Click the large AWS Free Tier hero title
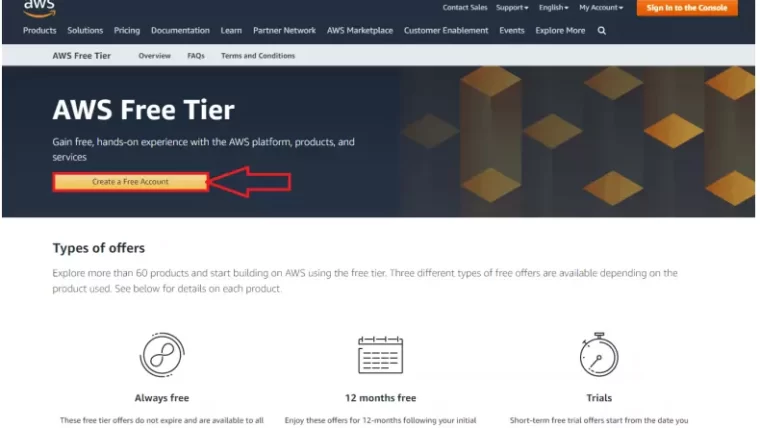 tap(143, 110)
